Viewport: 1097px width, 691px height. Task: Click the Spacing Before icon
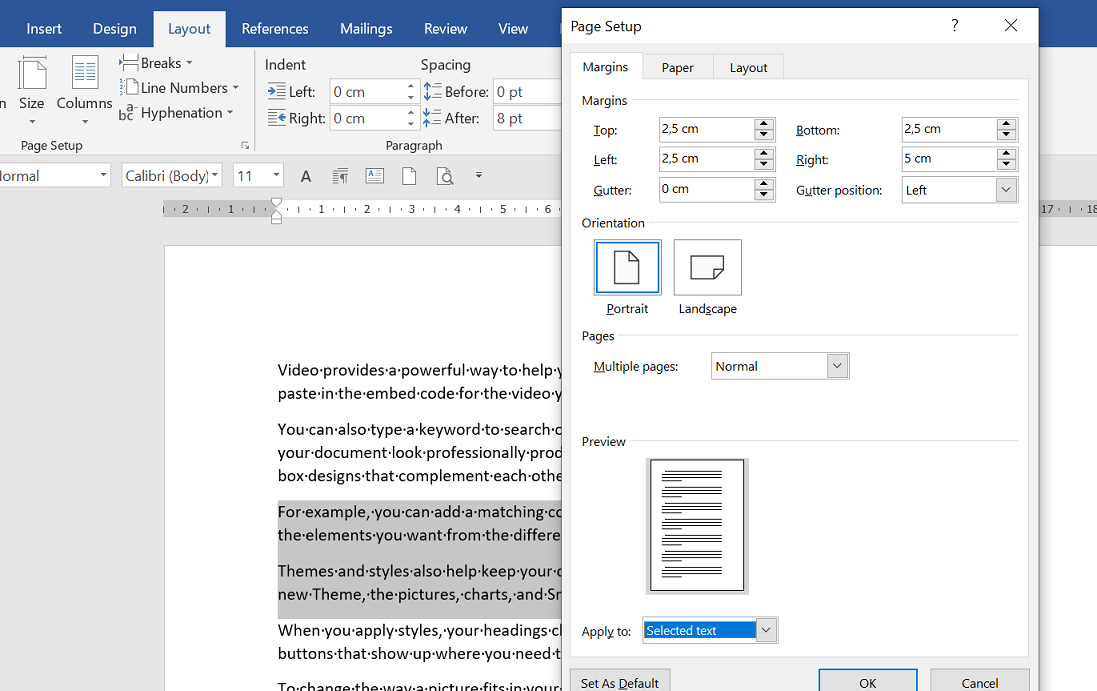(432, 92)
